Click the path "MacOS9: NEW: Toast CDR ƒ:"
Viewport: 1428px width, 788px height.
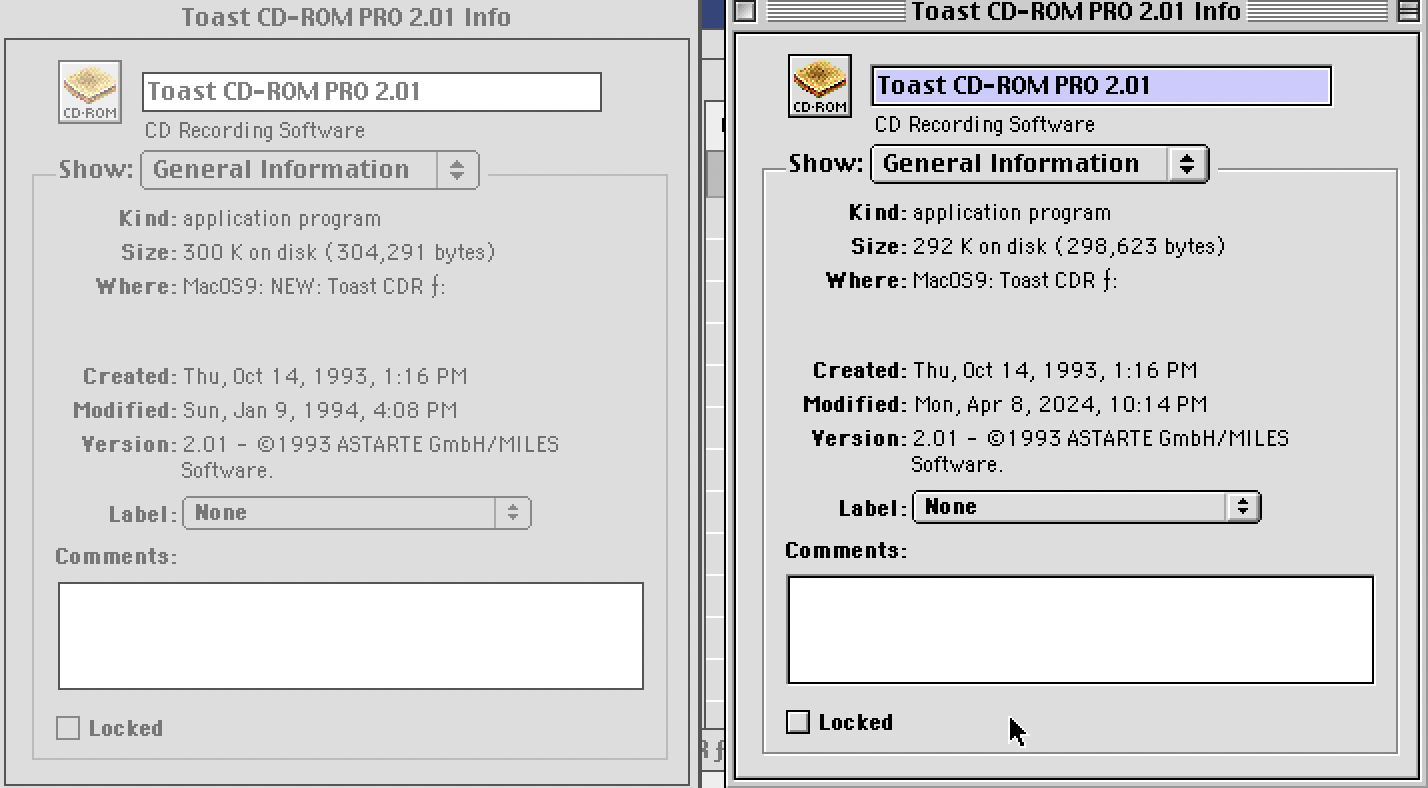pyautogui.click(x=314, y=287)
